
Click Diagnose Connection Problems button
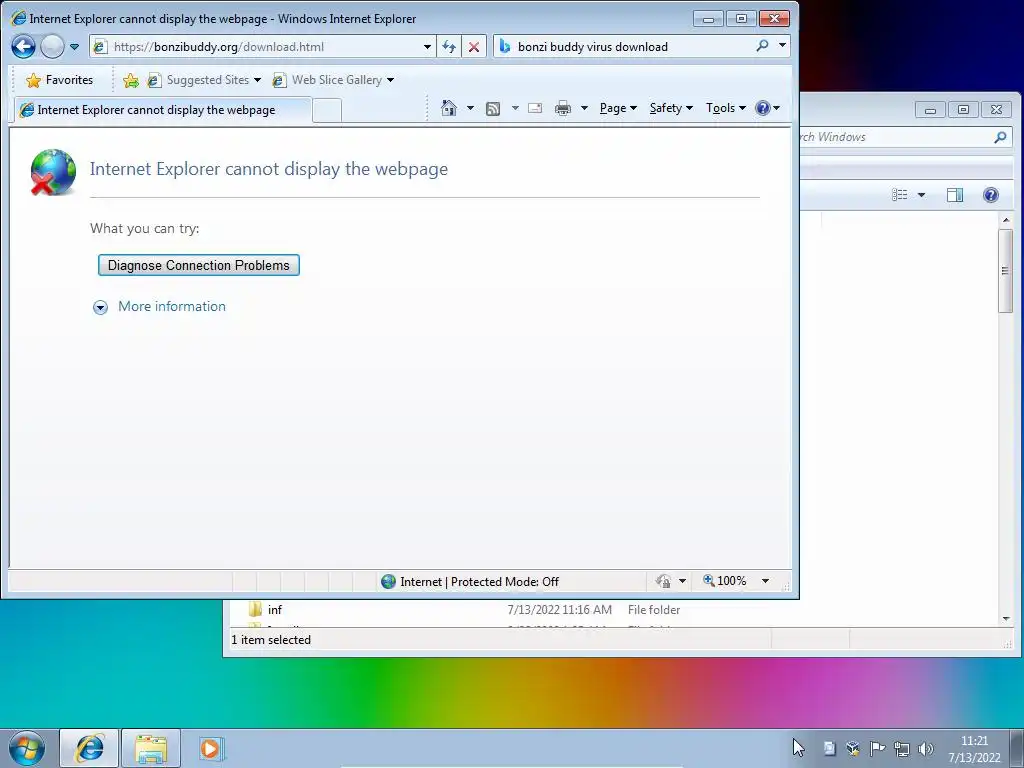click(199, 265)
